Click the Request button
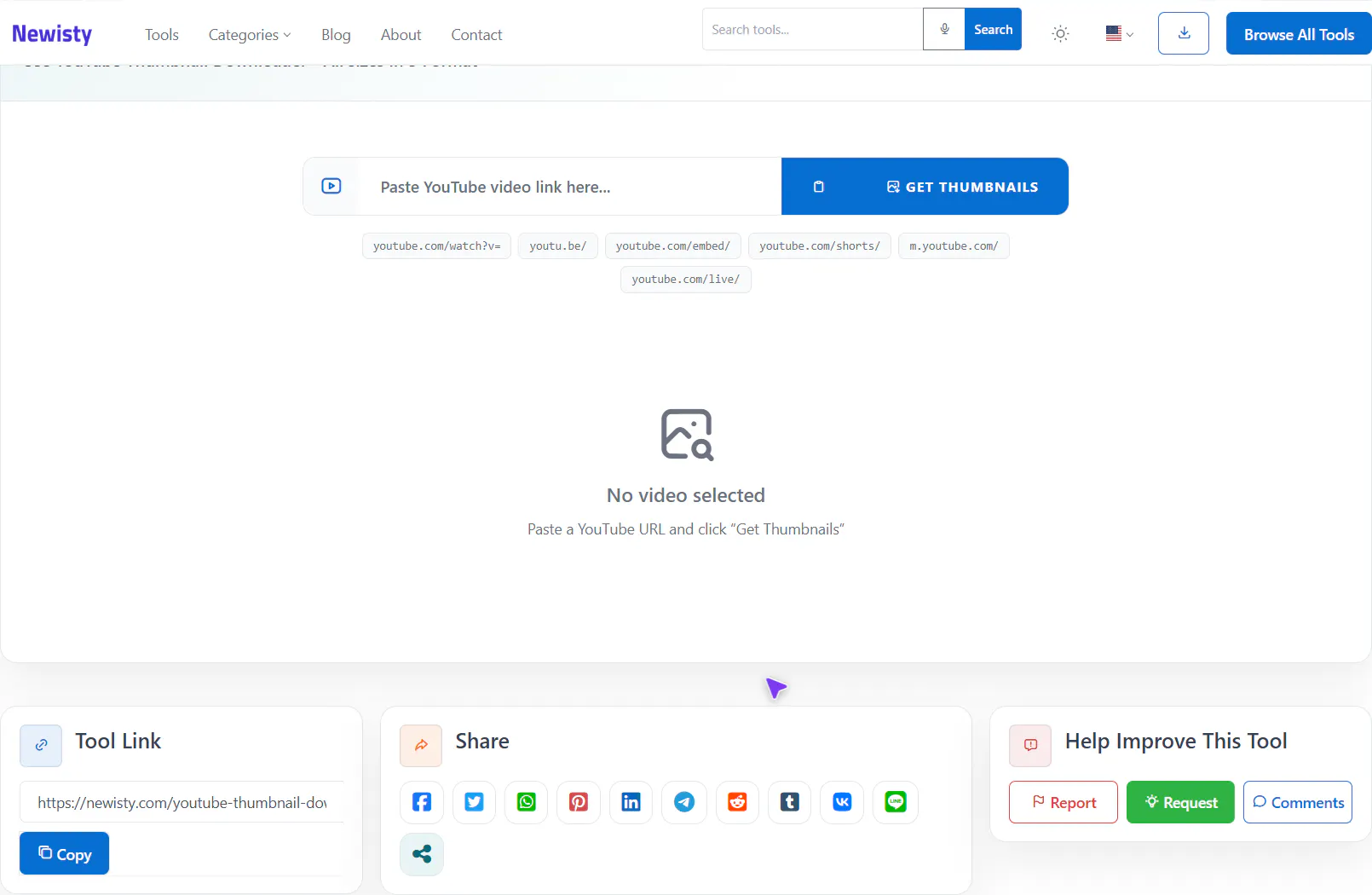 (x=1180, y=802)
